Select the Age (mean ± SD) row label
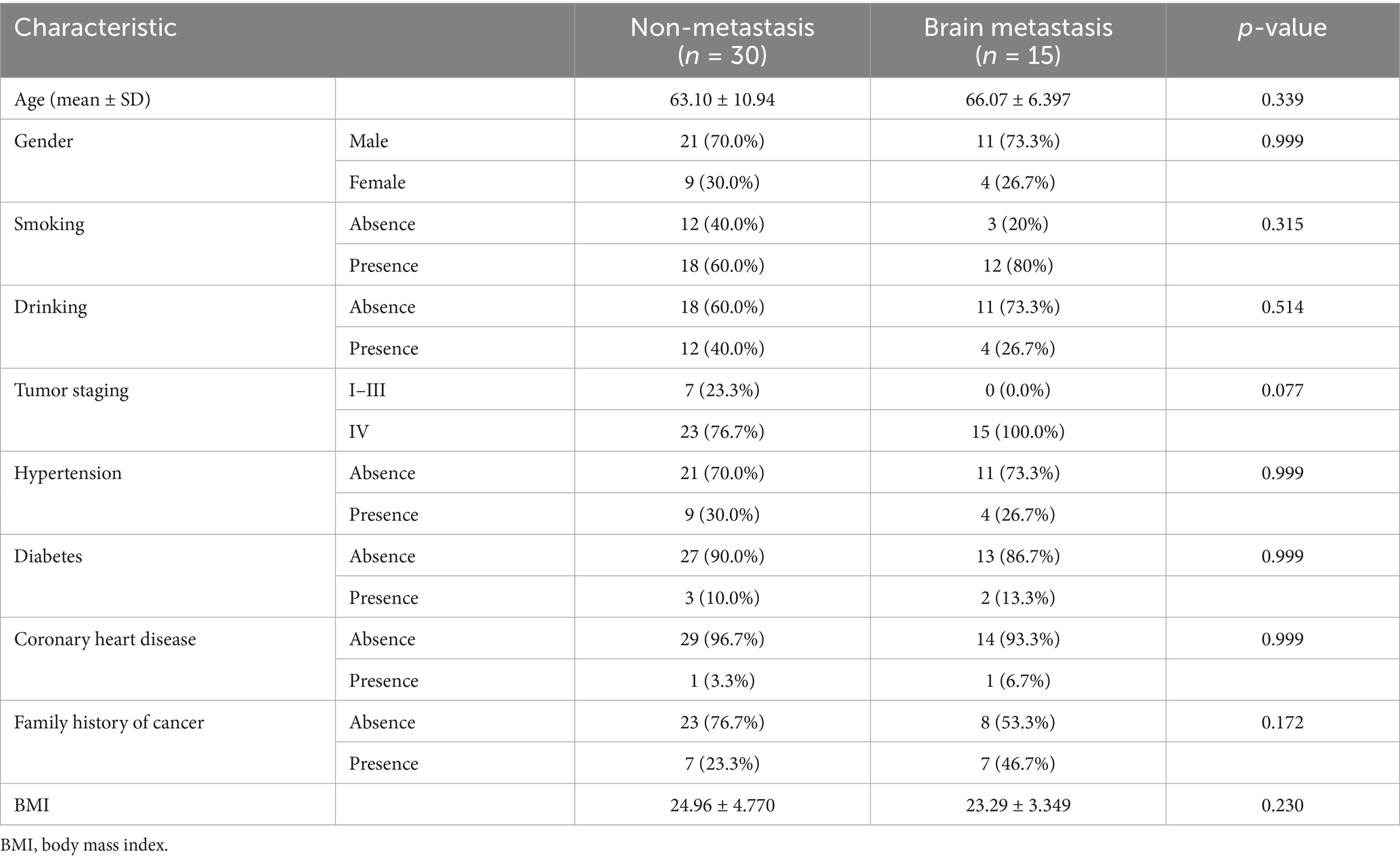The height and width of the screenshot is (860, 1400). 82,99
